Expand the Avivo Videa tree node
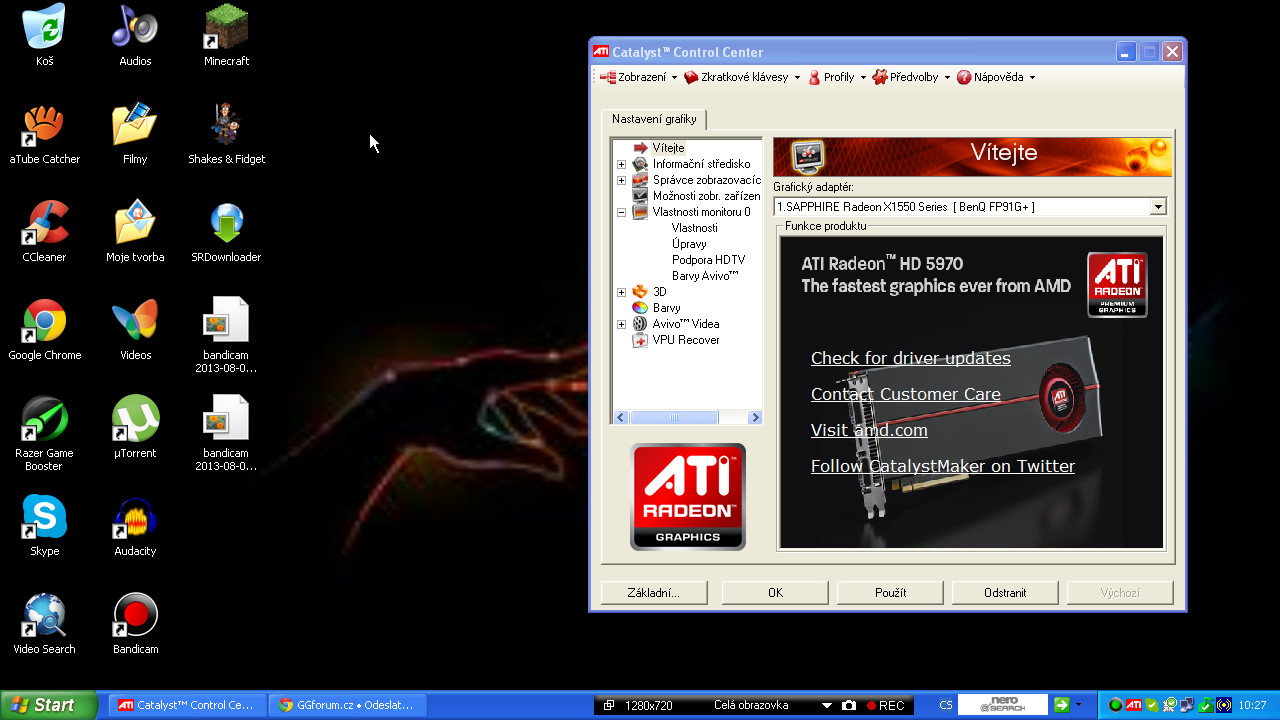The image size is (1280, 720). coord(621,324)
